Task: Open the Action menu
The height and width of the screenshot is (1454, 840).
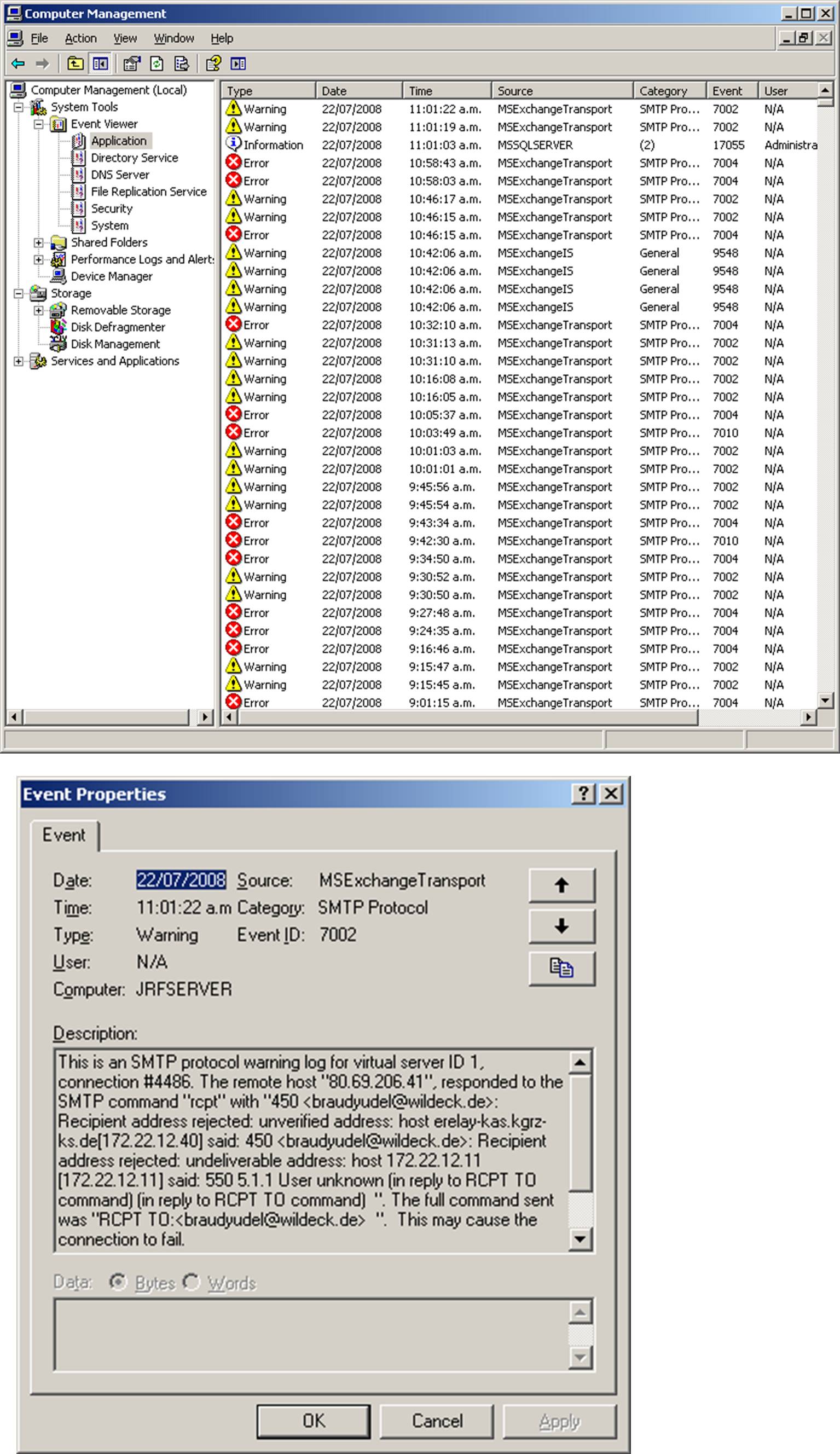Action: pyautogui.click(x=81, y=38)
